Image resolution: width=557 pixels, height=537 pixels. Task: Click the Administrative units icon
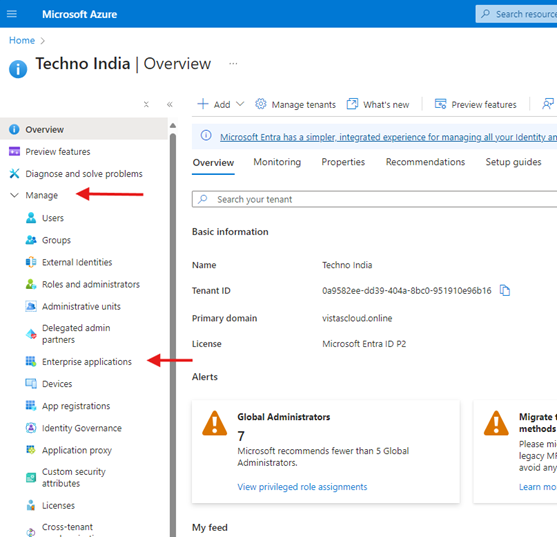31,306
